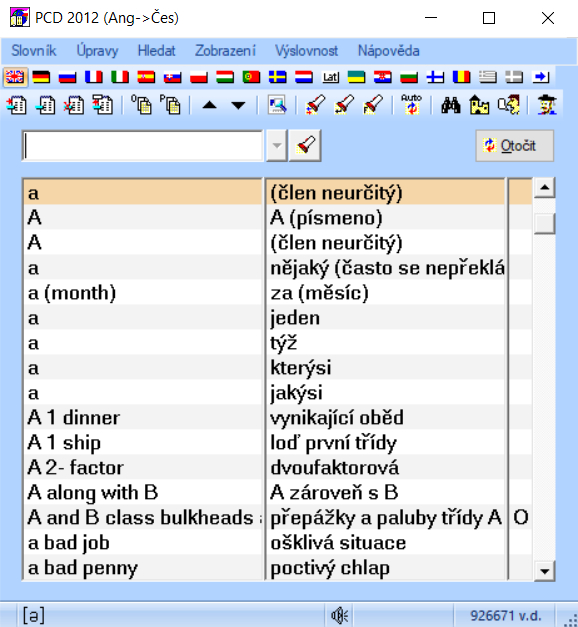Select the Latin 'Lat' dictionary icon
578x627 pixels.
330,77
